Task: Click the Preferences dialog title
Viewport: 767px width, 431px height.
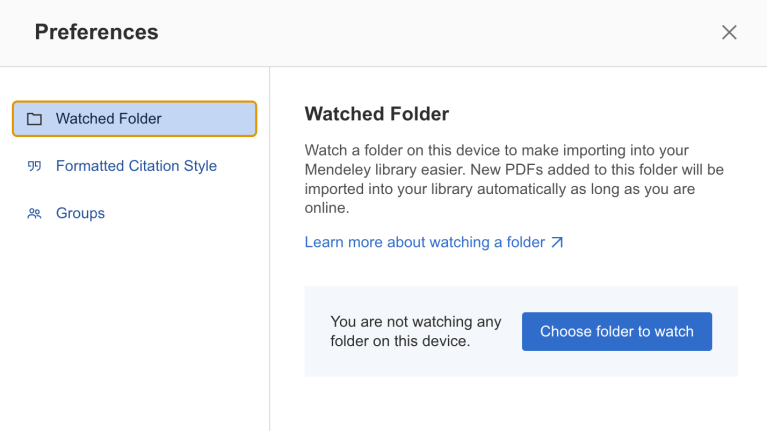Action: pyautogui.click(x=96, y=32)
